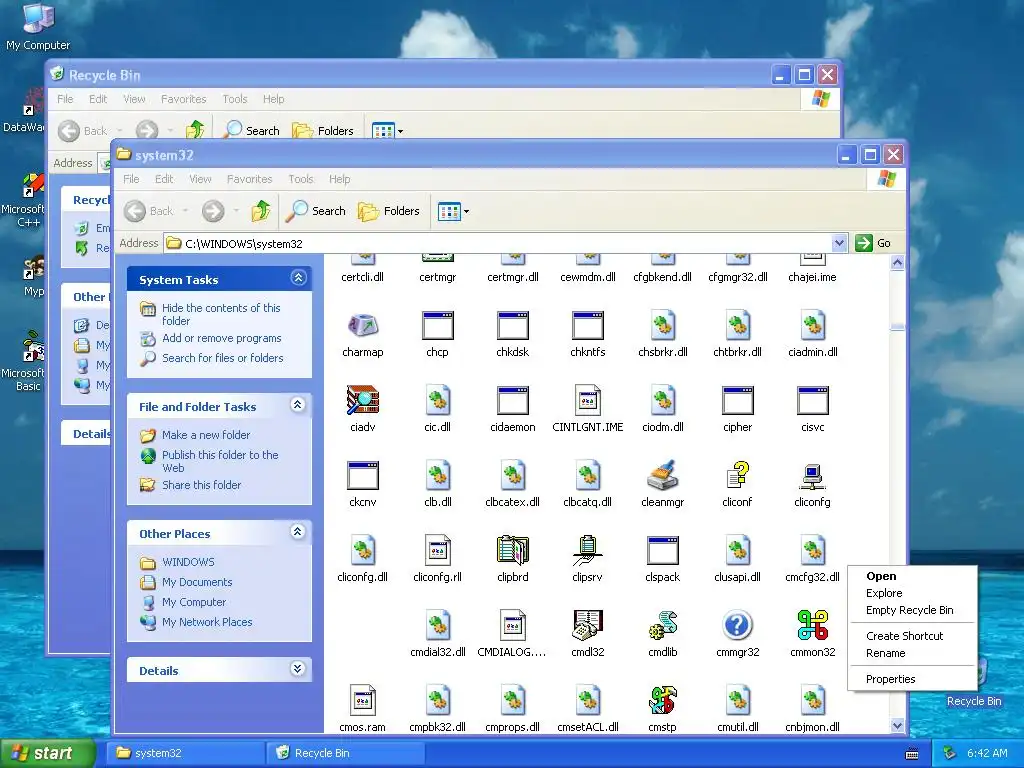
Task: Collapse the Other Places panel
Action: click(x=298, y=532)
